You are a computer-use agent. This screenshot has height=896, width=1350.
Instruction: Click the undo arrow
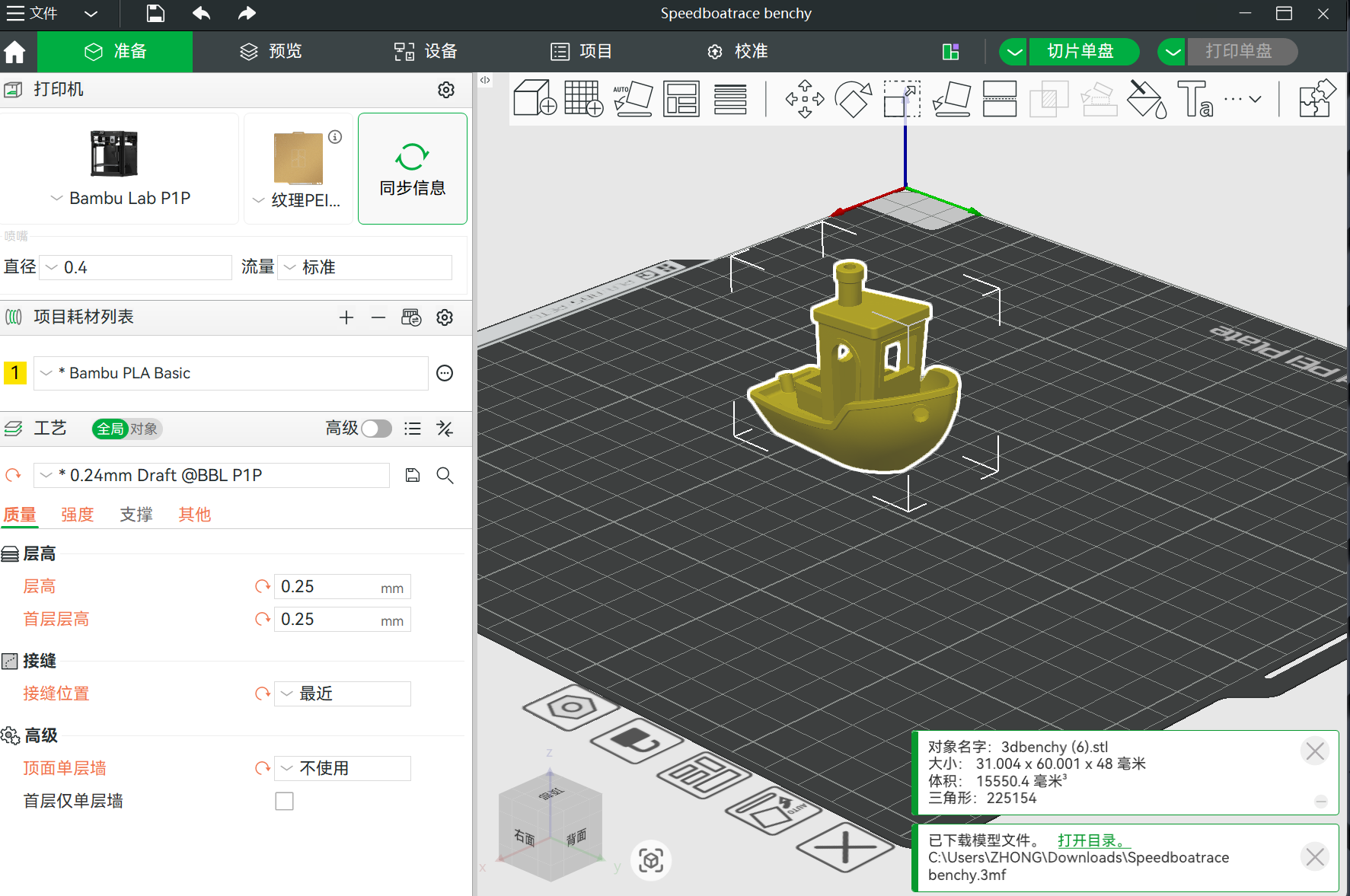click(x=201, y=13)
